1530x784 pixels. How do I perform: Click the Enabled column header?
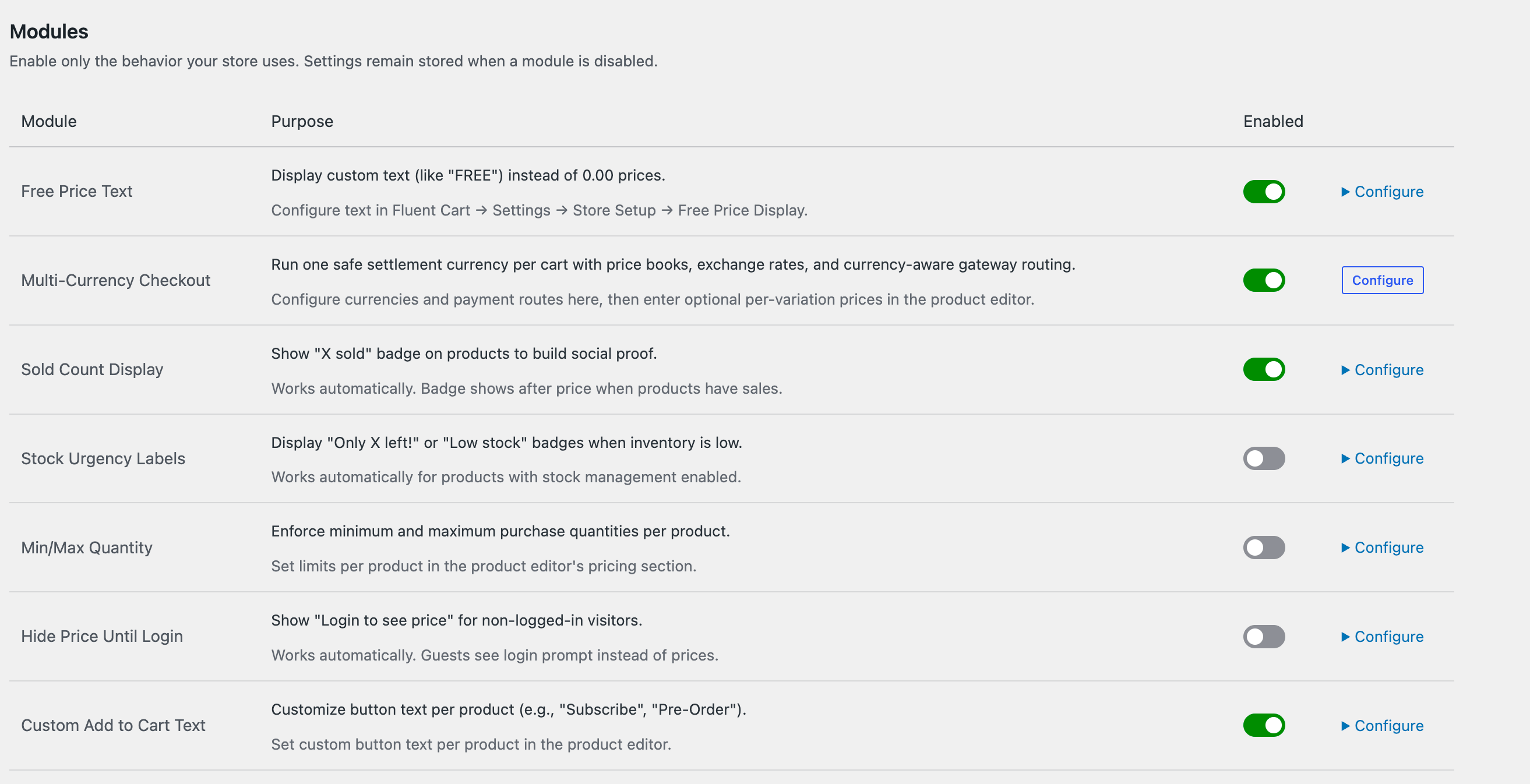point(1273,121)
